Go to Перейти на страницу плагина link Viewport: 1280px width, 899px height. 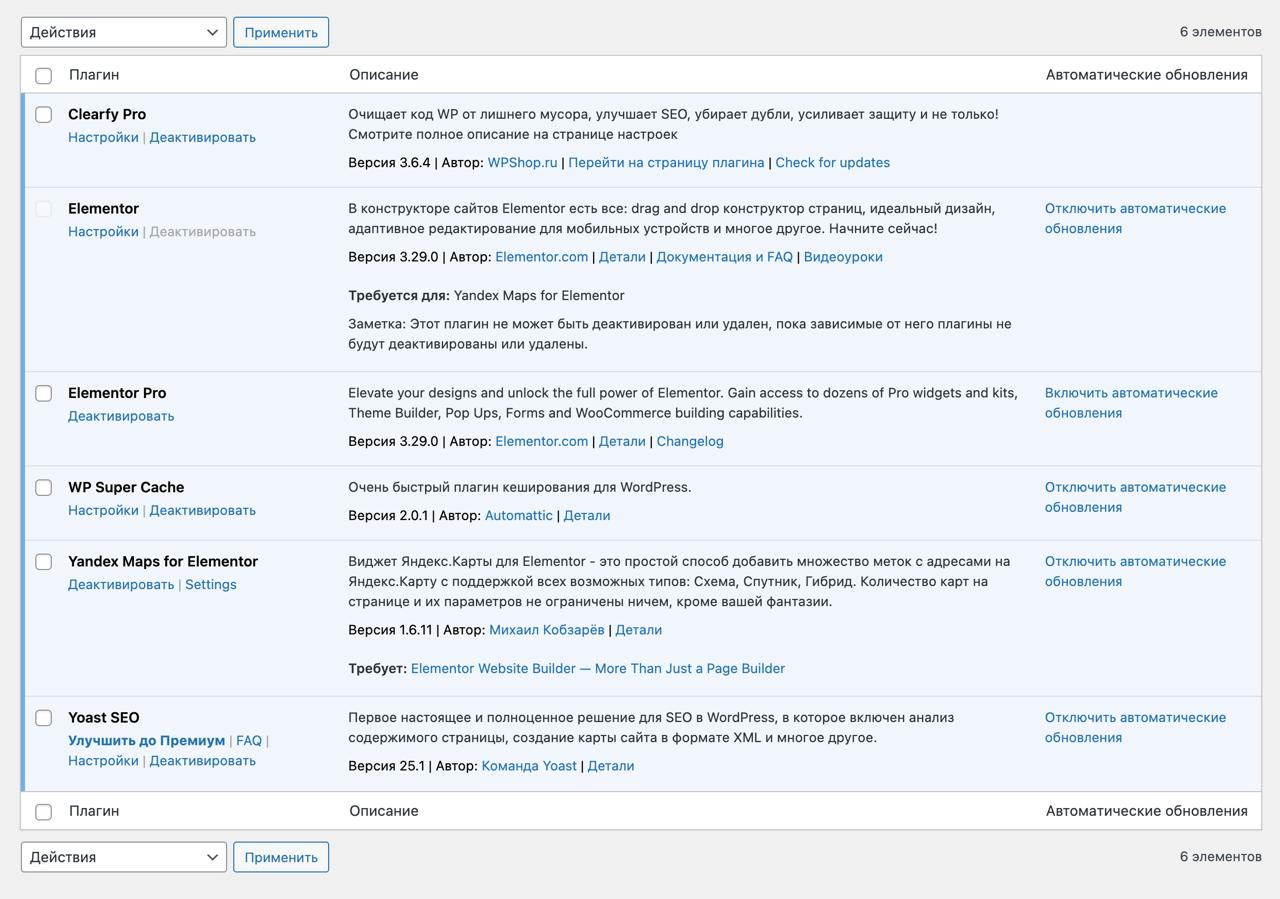[x=666, y=162]
